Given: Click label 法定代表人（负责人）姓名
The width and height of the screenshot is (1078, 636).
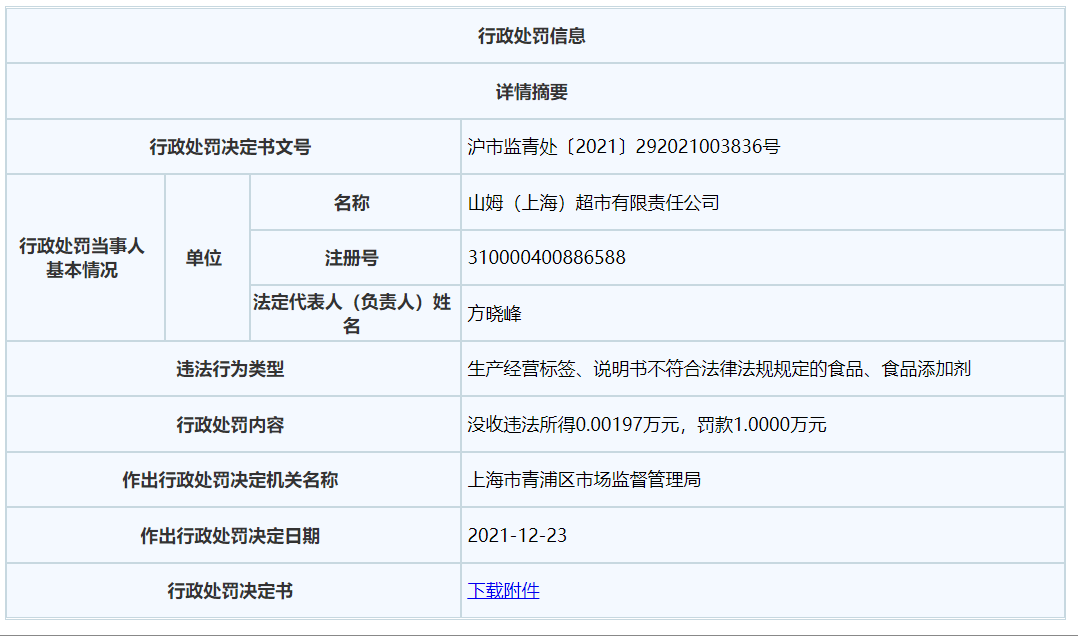Looking at the screenshot, I should tap(351, 314).
